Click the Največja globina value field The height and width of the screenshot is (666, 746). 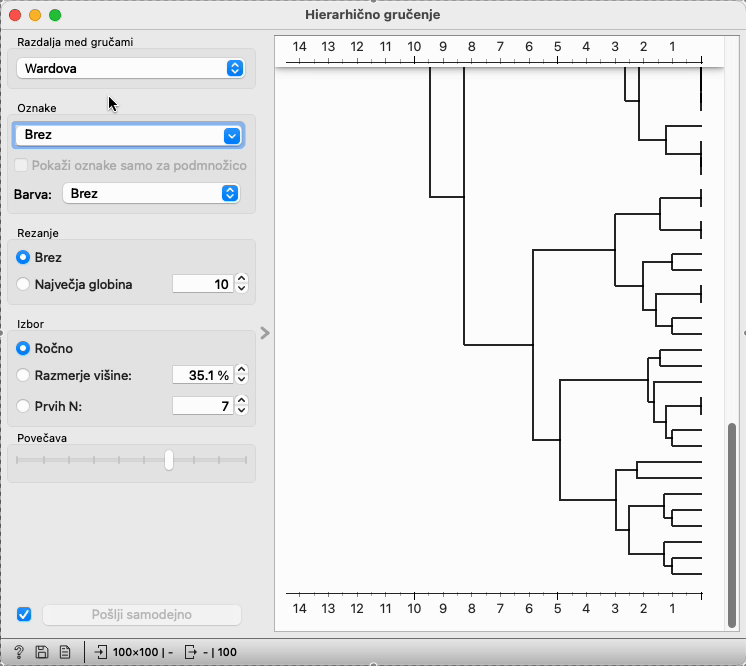click(x=203, y=284)
